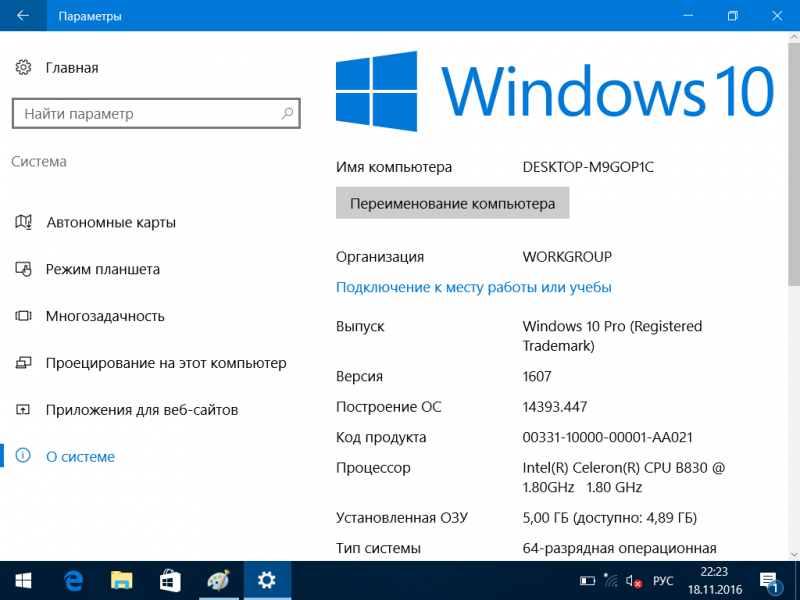Image resolution: width=800 pixels, height=600 pixels.
Task: Open the clock showing 22:23
Action: pyautogui.click(x=714, y=581)
